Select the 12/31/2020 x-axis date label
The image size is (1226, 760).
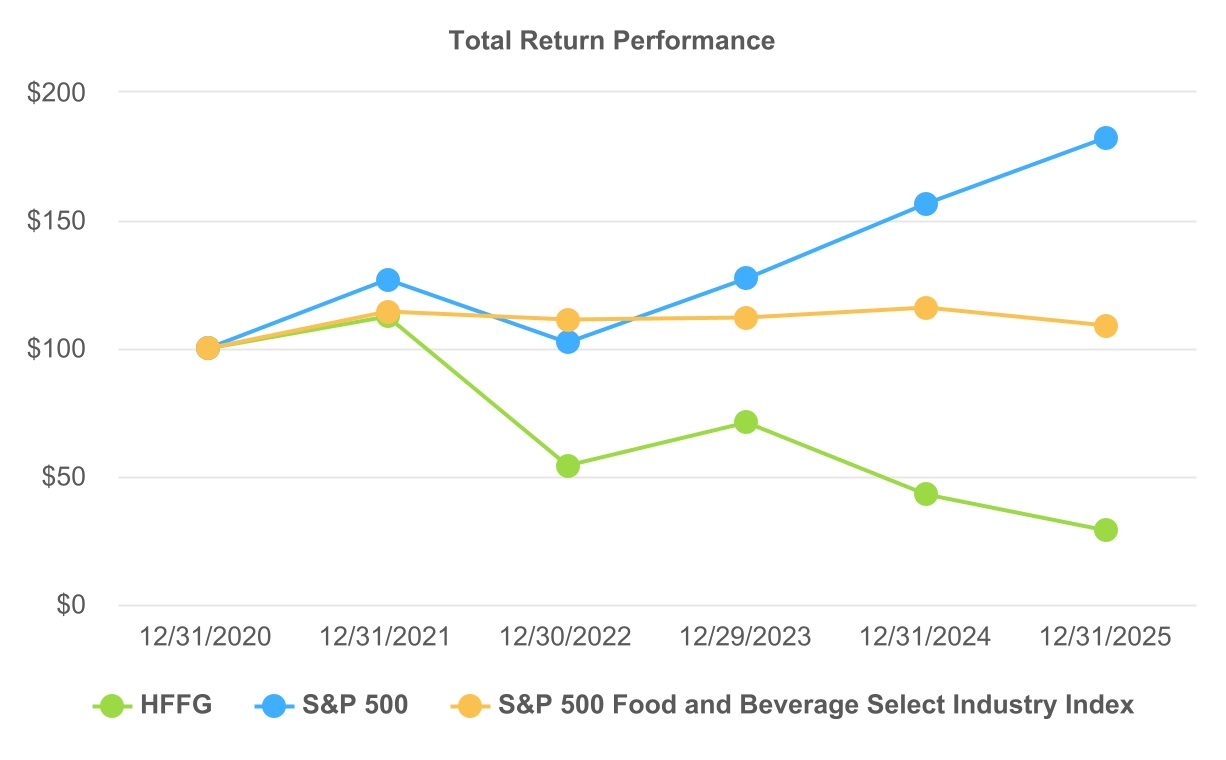[206, 637]
